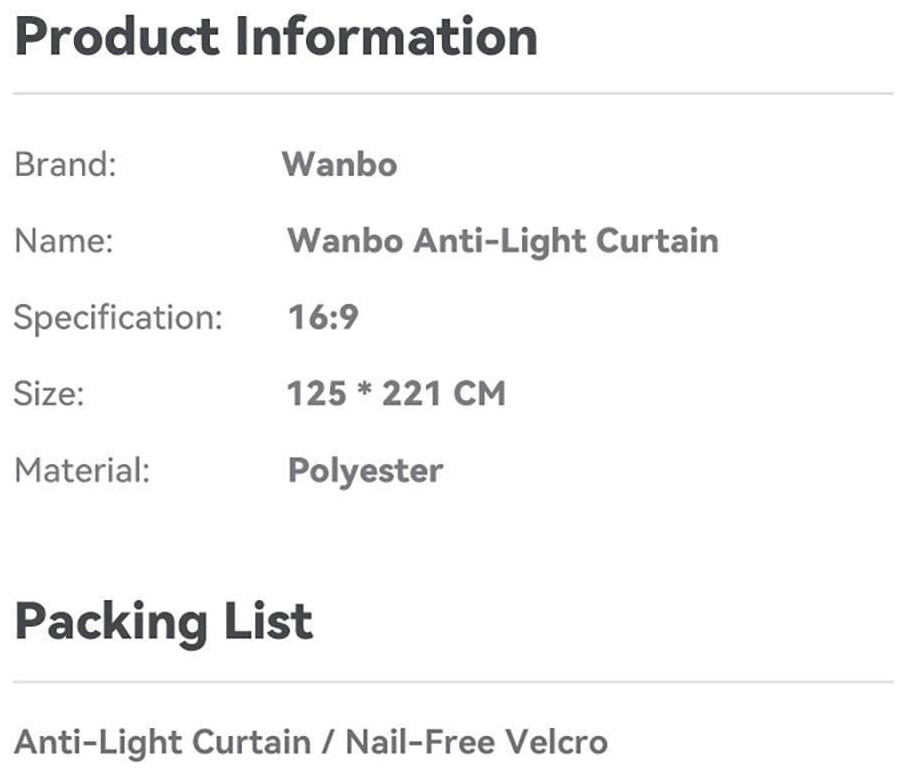Select the Material label
The image size is (905, 773).
[82, 470]
